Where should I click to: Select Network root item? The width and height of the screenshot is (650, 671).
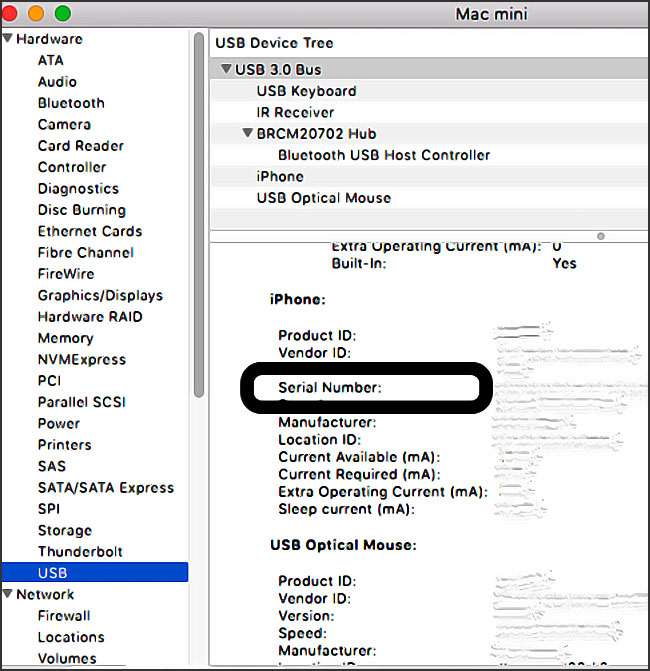point(45,594)
